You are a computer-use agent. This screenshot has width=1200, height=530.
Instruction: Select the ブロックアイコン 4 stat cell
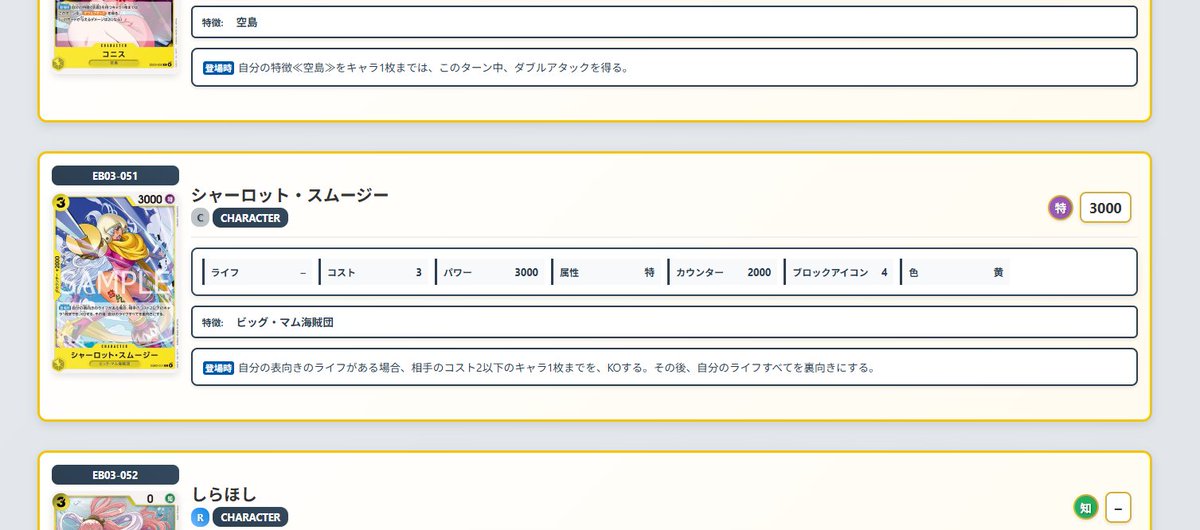click(x=839, y=272)
